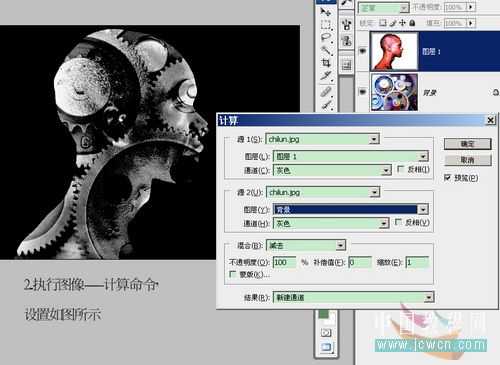Toggle the 反相(I) checkbox for source 1
Image resolution: width=500 pixels, height=365 pixels.
400,169
